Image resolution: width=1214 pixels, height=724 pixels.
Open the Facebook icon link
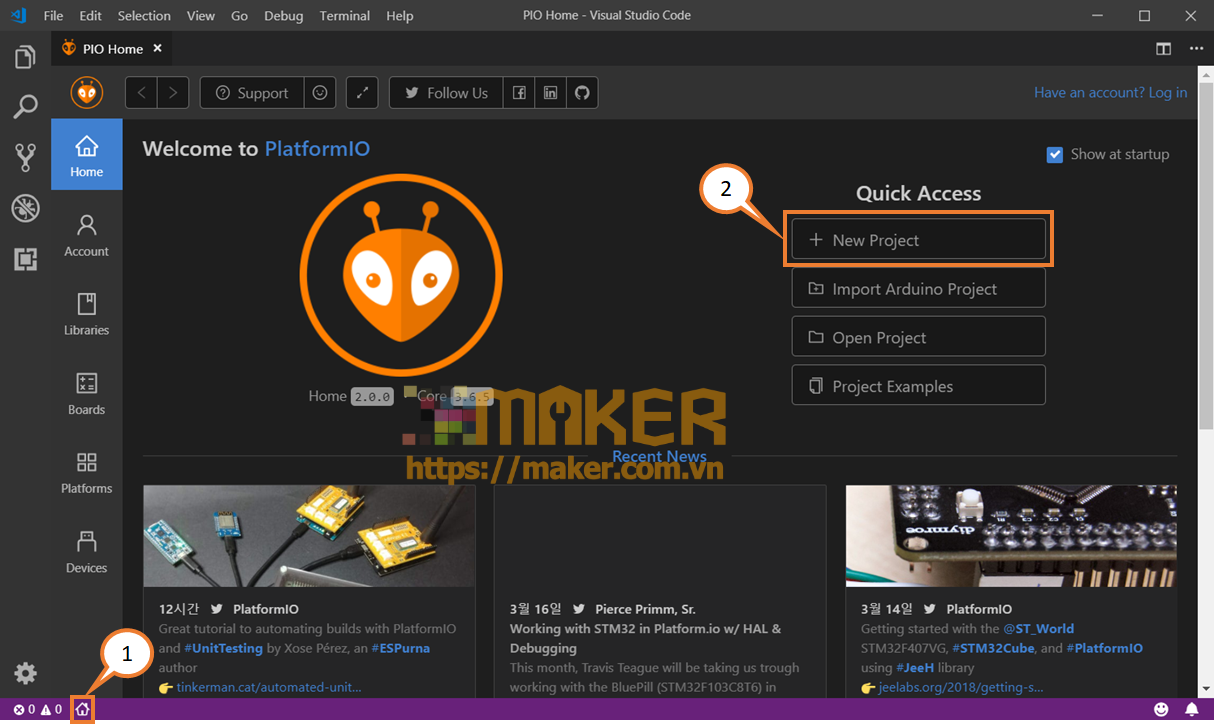click(519, 93)
